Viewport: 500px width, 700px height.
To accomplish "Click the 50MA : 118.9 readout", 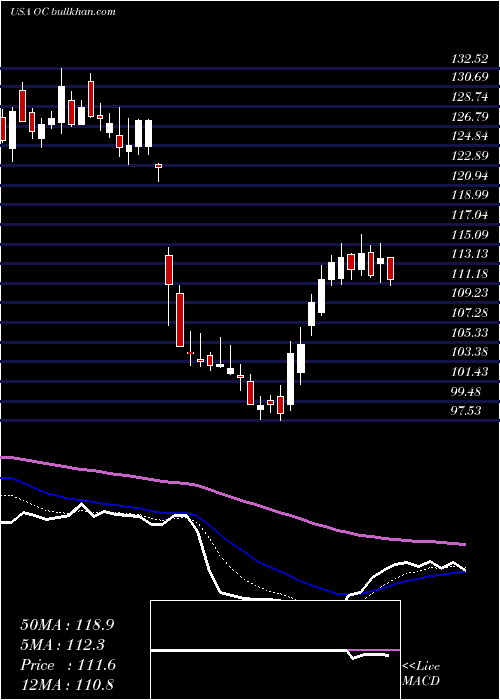I will tap(67, 625).
